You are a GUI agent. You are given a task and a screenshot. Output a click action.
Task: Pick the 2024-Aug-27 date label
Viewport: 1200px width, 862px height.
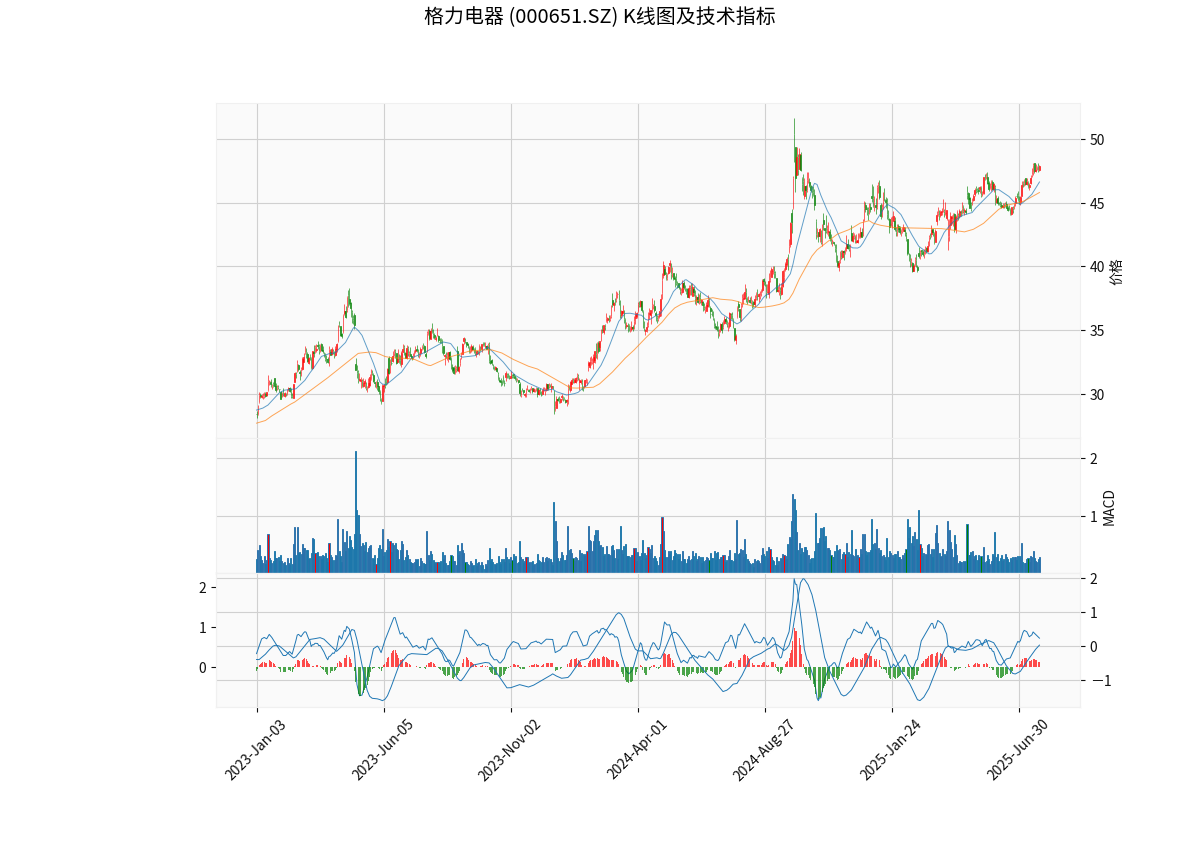point(763,751)
